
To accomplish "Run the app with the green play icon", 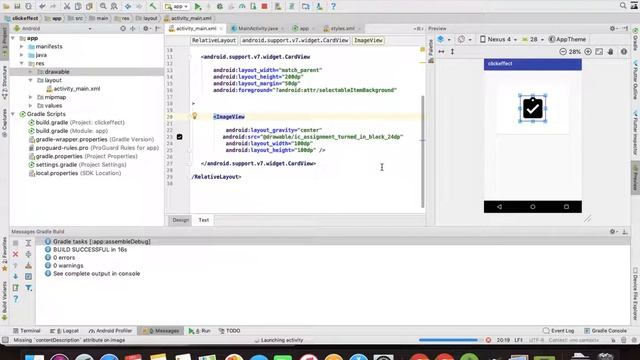I will 198,6.
